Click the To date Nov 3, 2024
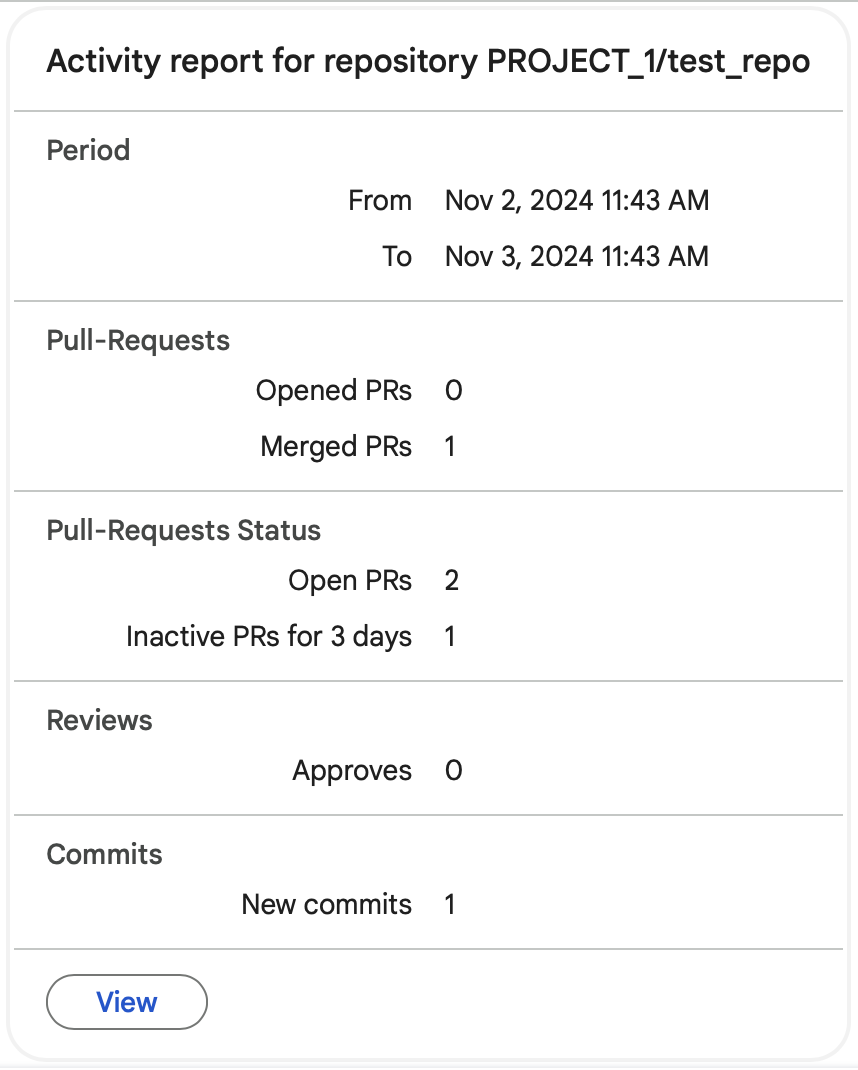The width and height of the screenshot is (858, 1070). click(x=577, y=256)
